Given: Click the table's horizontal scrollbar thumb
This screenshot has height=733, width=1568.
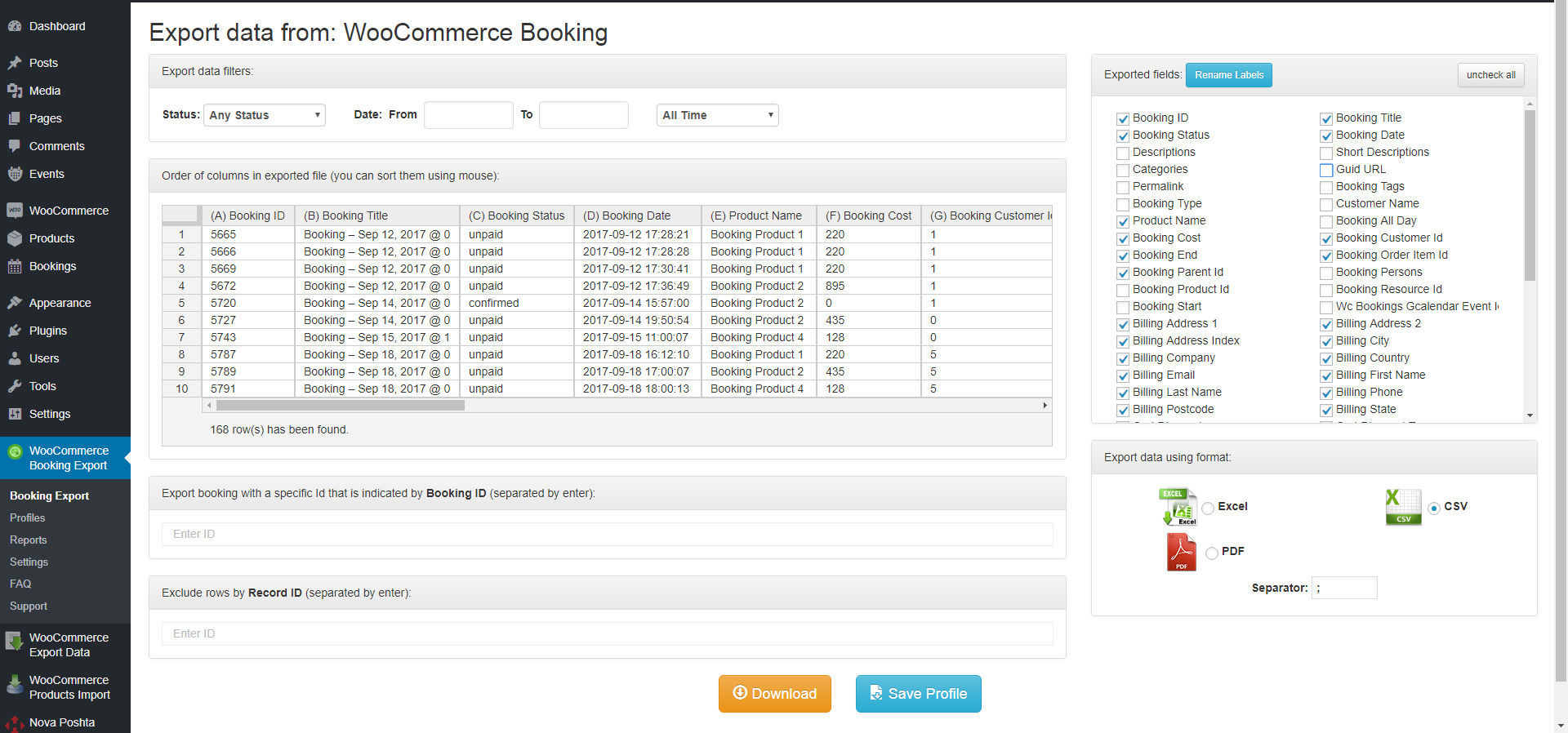Looking at the screenshot, I should point(340,406).
